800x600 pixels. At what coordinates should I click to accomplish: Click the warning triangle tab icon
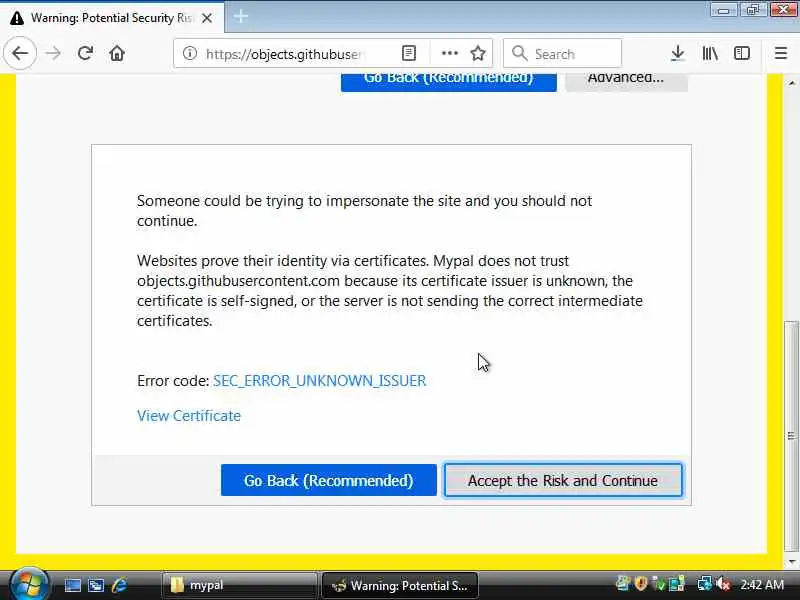[16, 18]
